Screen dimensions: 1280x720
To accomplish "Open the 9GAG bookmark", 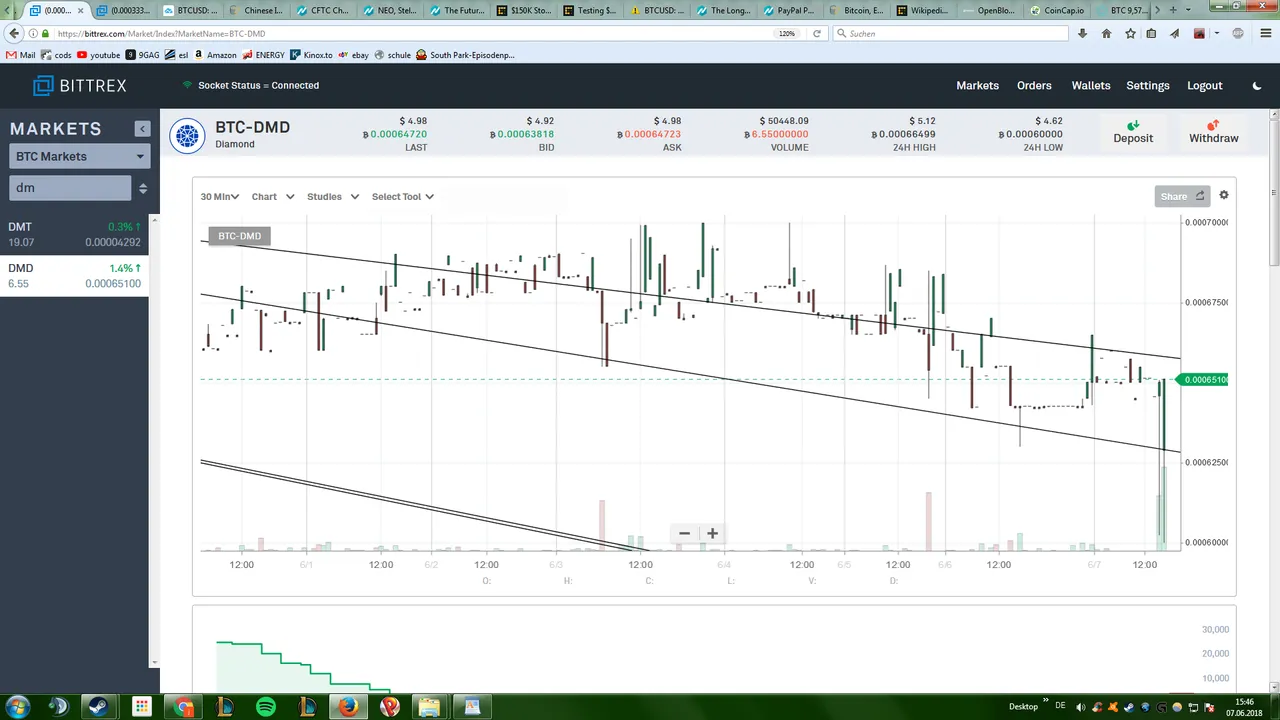I will [x=144, y=55].
